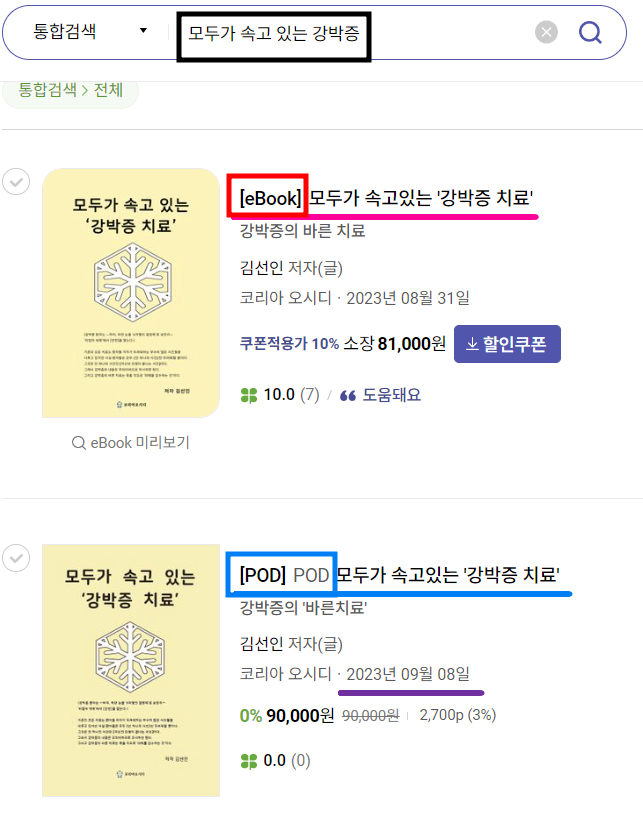This screenshot has width=643, height=827.
Task: Click the eBook review count (7)
Action: (309, 395)
